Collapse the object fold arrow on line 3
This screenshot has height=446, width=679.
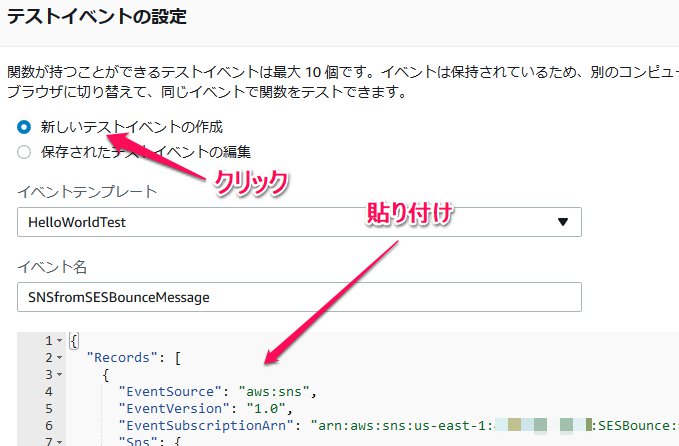62,375
